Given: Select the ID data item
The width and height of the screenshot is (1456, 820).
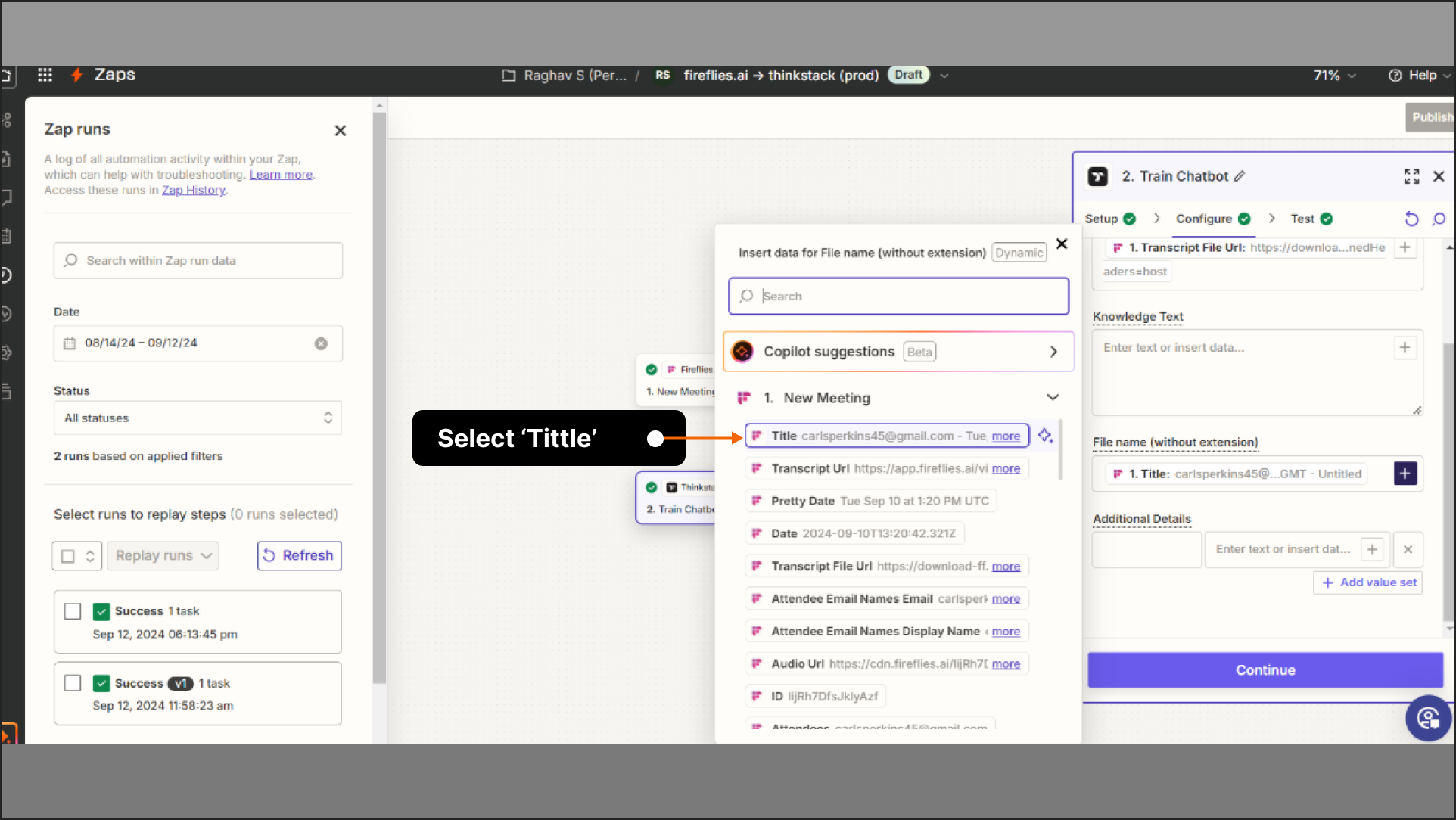Looking at the screenshot, I should click(x=816, y=696).
